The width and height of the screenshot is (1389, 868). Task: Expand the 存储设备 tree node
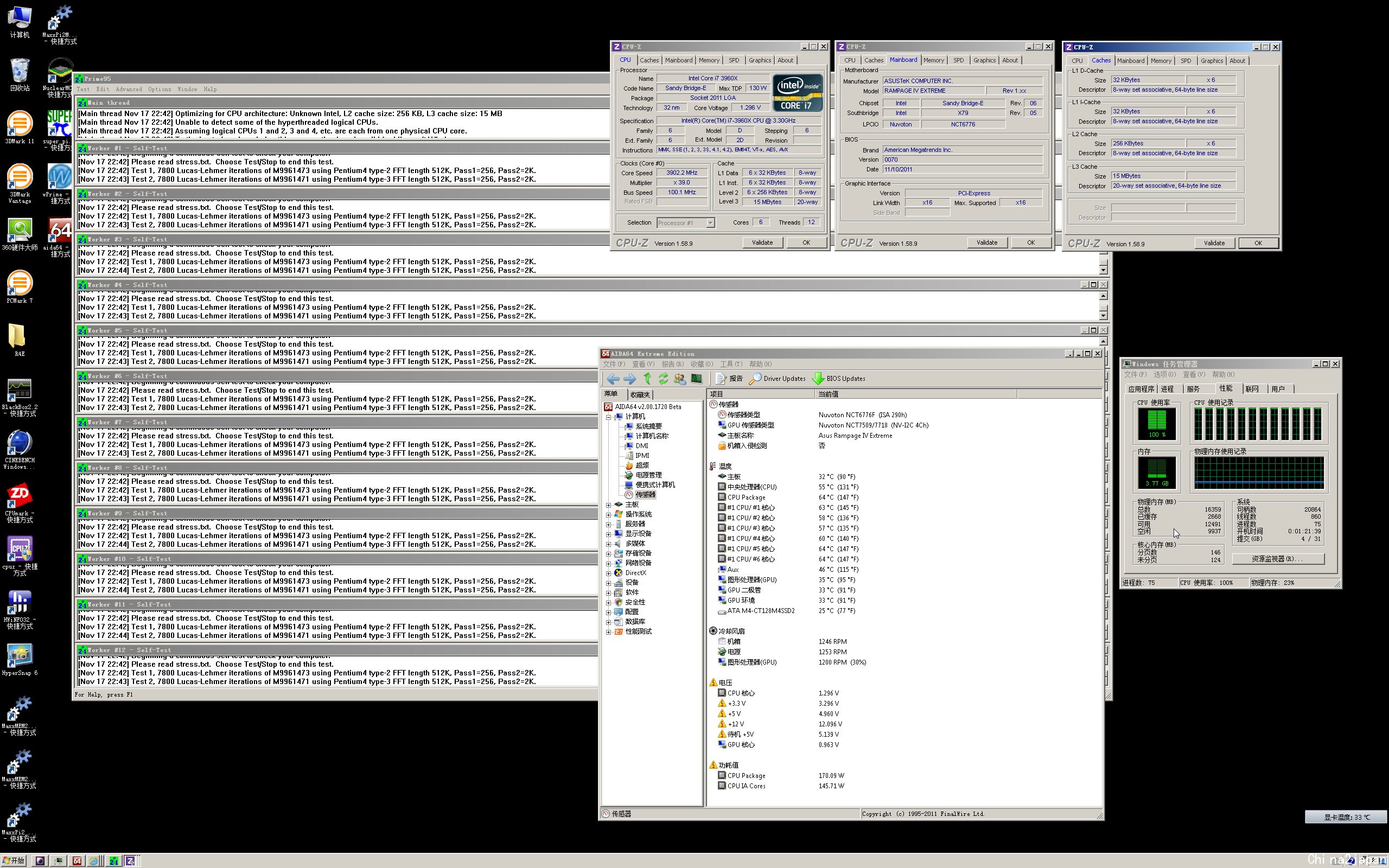pyautogui.click(x=608, y=553)
